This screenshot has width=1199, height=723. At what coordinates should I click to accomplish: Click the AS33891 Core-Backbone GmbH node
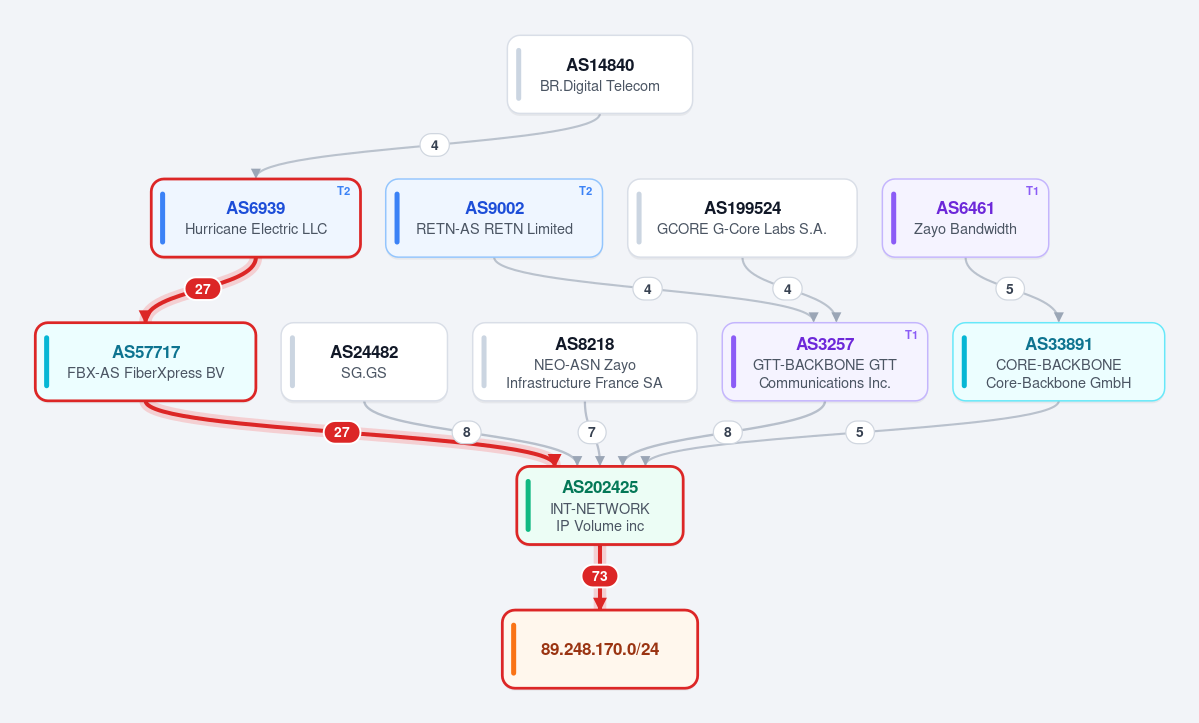[1058, 362]
